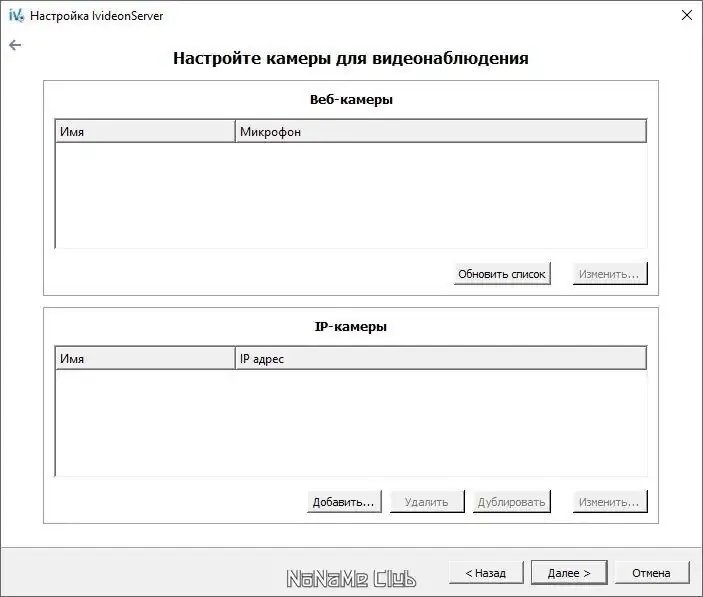This screenshot has width=703, height=597.
Task: Click 'Веб-камеры' section heading
Action: pyautogui.click(x=351, y=100)
